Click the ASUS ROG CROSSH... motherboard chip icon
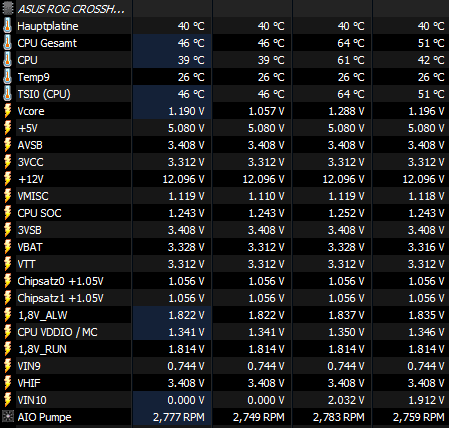This screenshot has height=428, width=449. pos(7,8)
